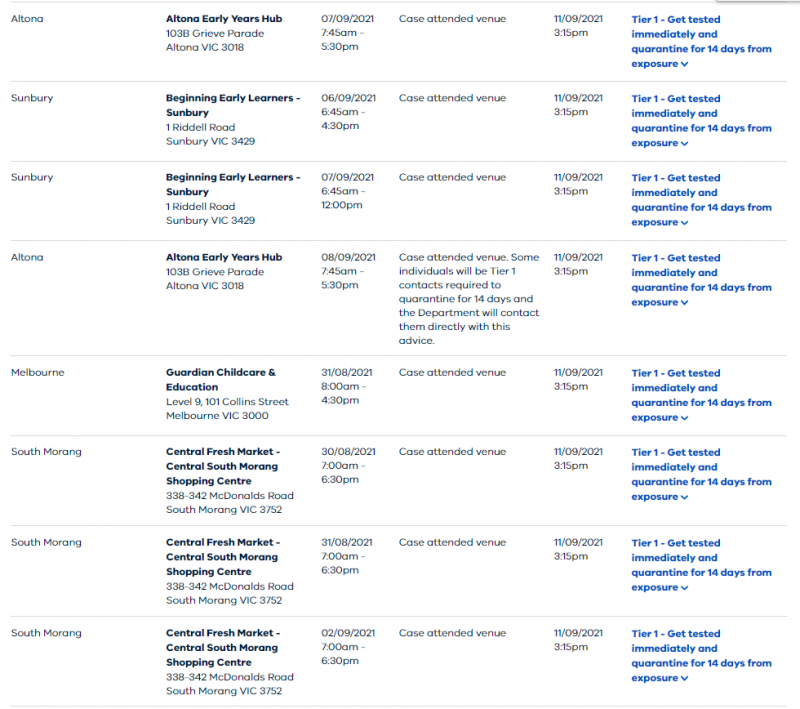Click the chevron icon in the South Morang 02/09/2021 row
Image resolution: width=800 pixels, height=709 pixels.
coord(685,679)
